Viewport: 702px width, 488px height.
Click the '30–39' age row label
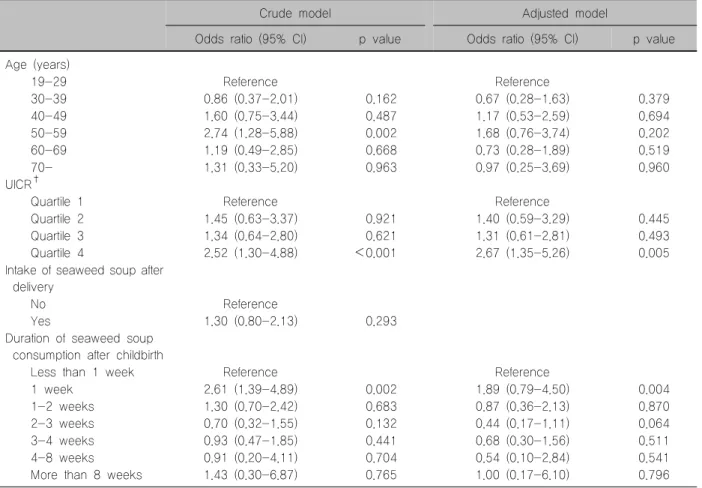click(x=49, y=99)
